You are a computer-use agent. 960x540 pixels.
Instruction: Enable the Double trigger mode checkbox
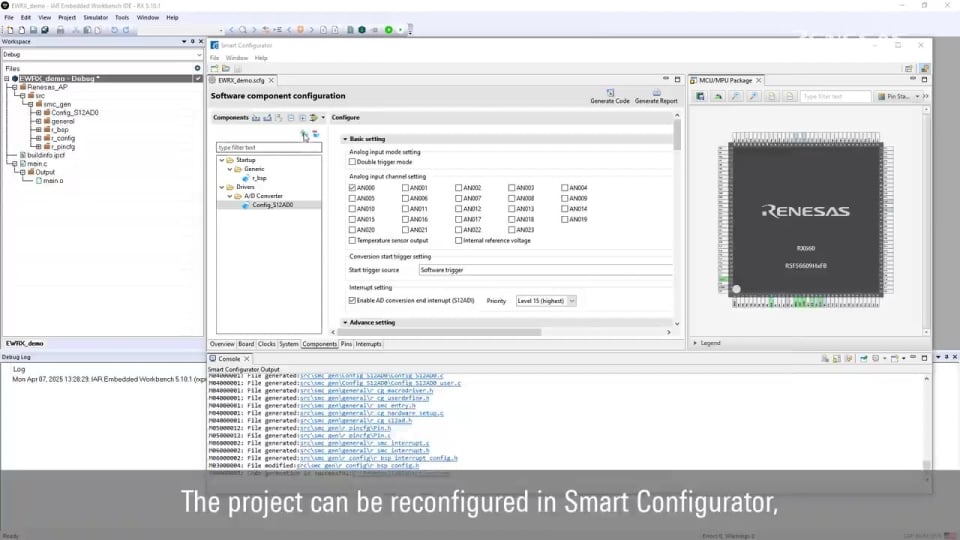pyautogui.click(x=352, y=162)
